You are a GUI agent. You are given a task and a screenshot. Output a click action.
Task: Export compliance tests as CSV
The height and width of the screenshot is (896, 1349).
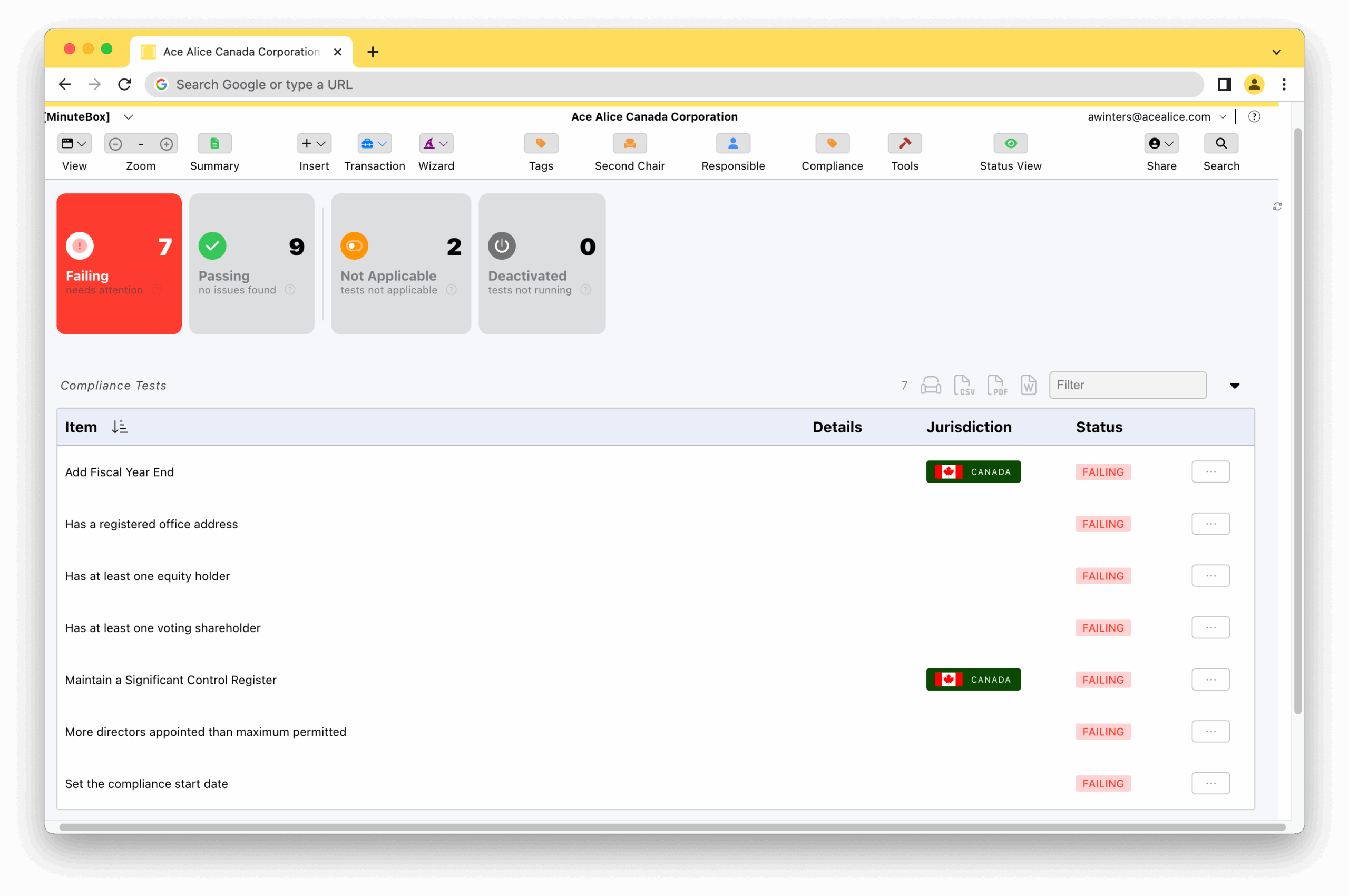pos(964,385)
